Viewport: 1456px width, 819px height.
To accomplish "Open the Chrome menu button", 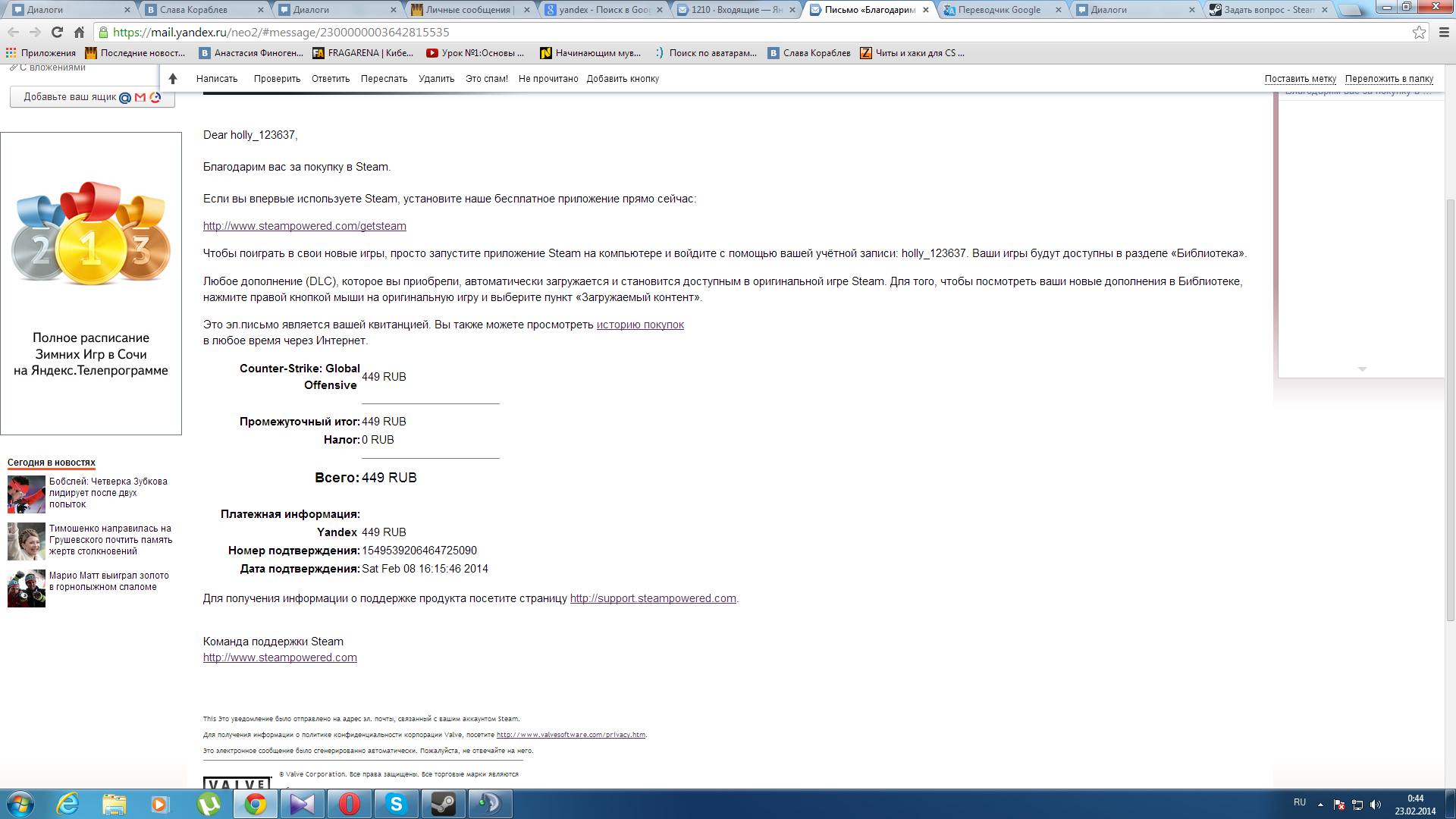I will (1444, 32).
